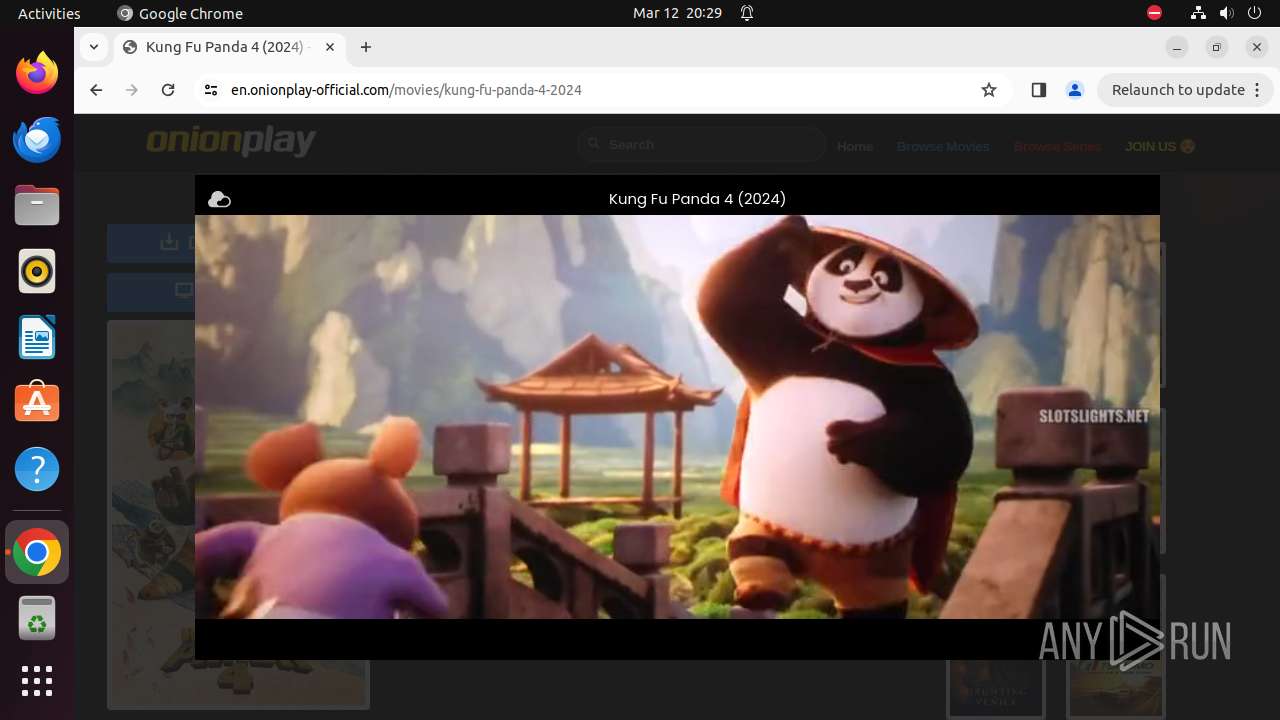Go to the Home link
This screenshot has width=1280, height=720.
click(855, 146)
